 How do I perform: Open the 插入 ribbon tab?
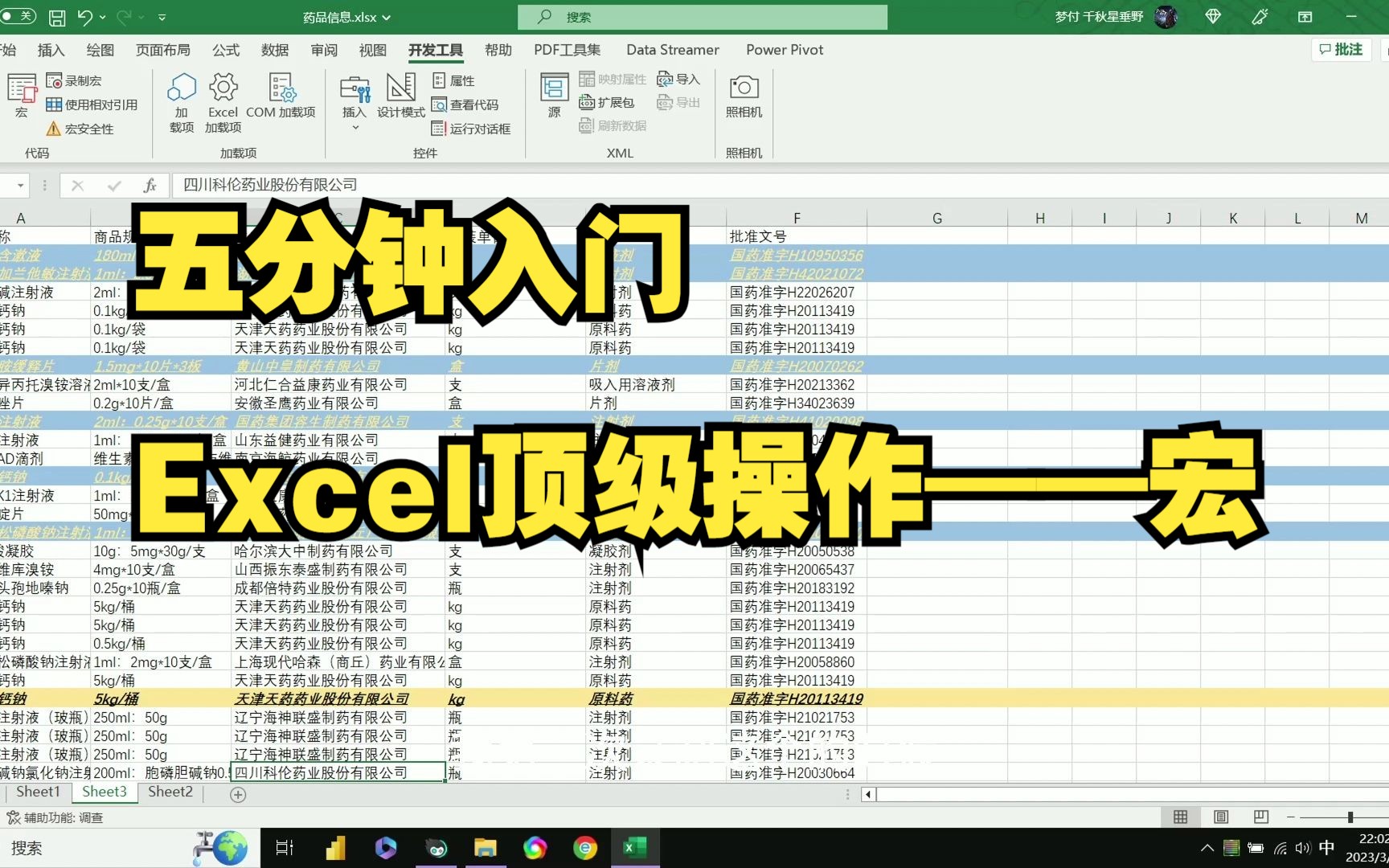(51, 50)
